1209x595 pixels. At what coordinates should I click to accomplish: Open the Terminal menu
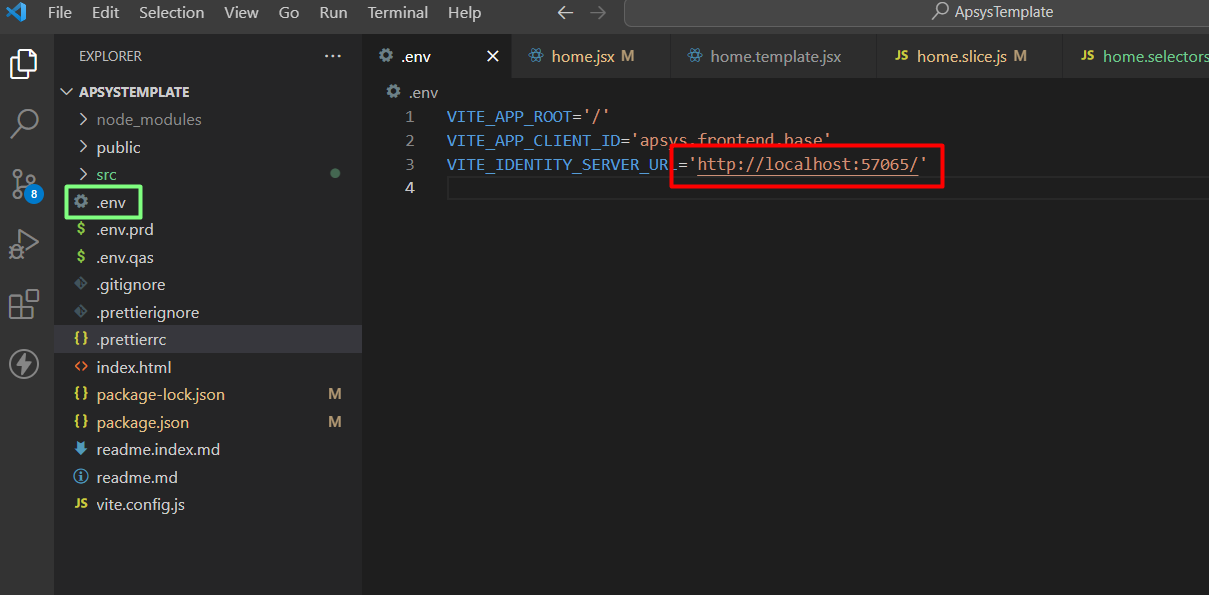tap(397, 13)
